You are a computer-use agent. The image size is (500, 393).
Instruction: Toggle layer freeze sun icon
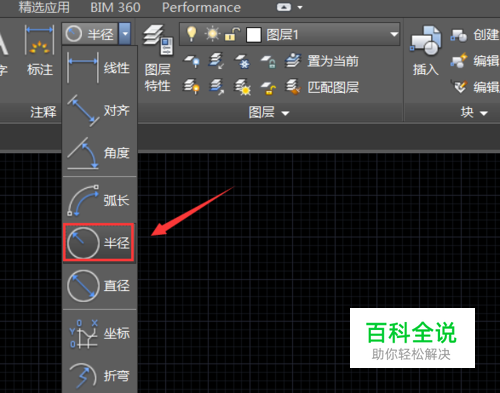point(212,34)
